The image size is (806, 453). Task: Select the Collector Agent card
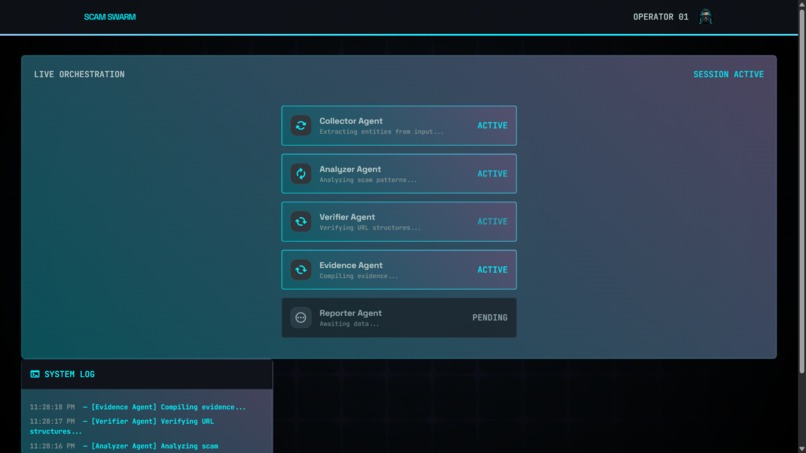pyautogui.click(x=399, y=125)
